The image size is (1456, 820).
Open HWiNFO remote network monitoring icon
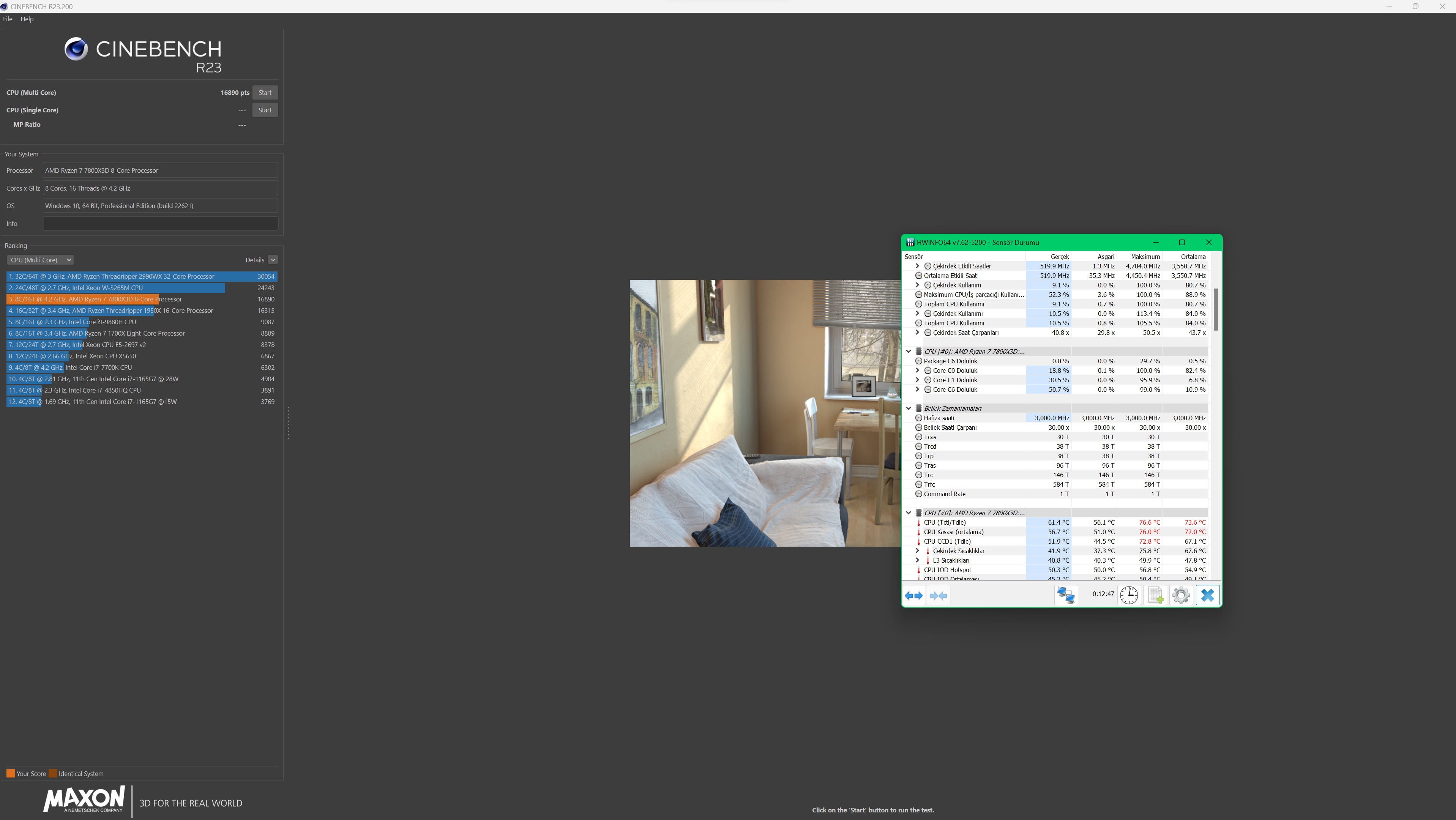[x=1066, y=595]
